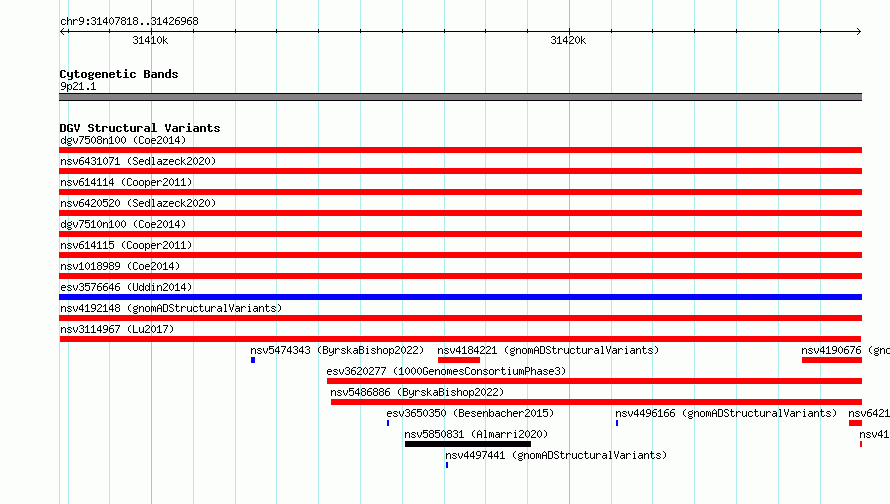Click the red esv3620277 variant bar
890x504 pixels.
(594, 381)
